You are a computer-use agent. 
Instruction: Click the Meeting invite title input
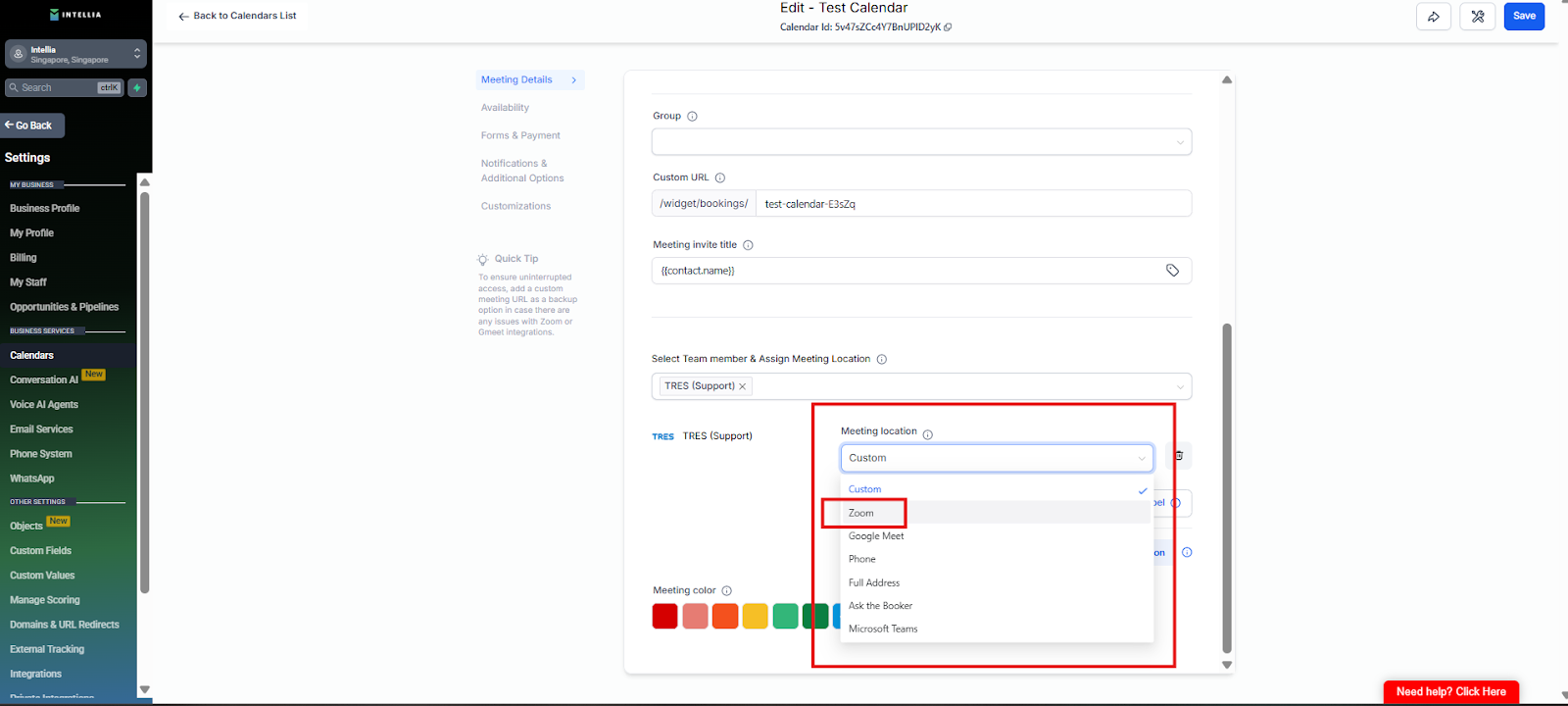921,271
